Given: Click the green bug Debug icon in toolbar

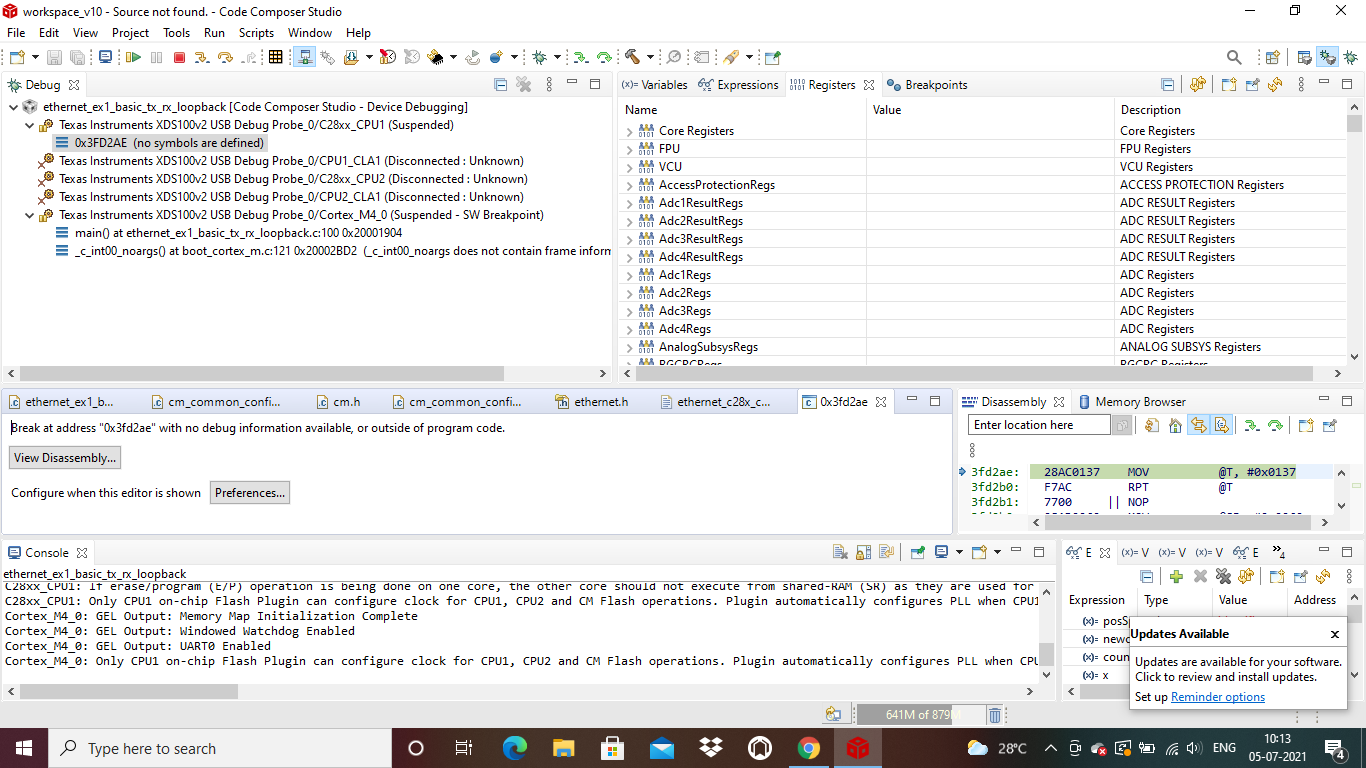Looking at the screenshot, I should [540, 58].
